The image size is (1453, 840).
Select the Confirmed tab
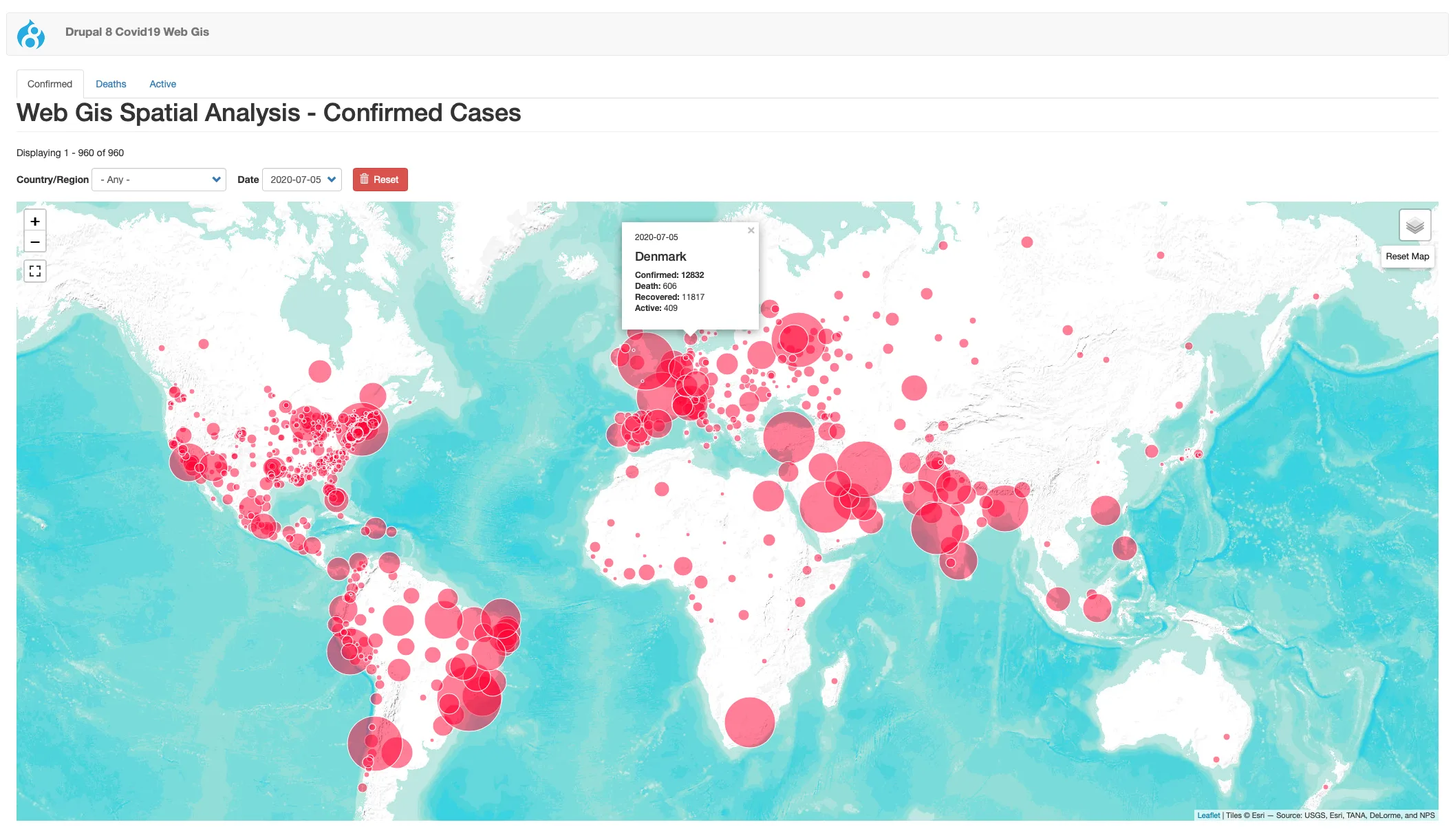(50, 84)
